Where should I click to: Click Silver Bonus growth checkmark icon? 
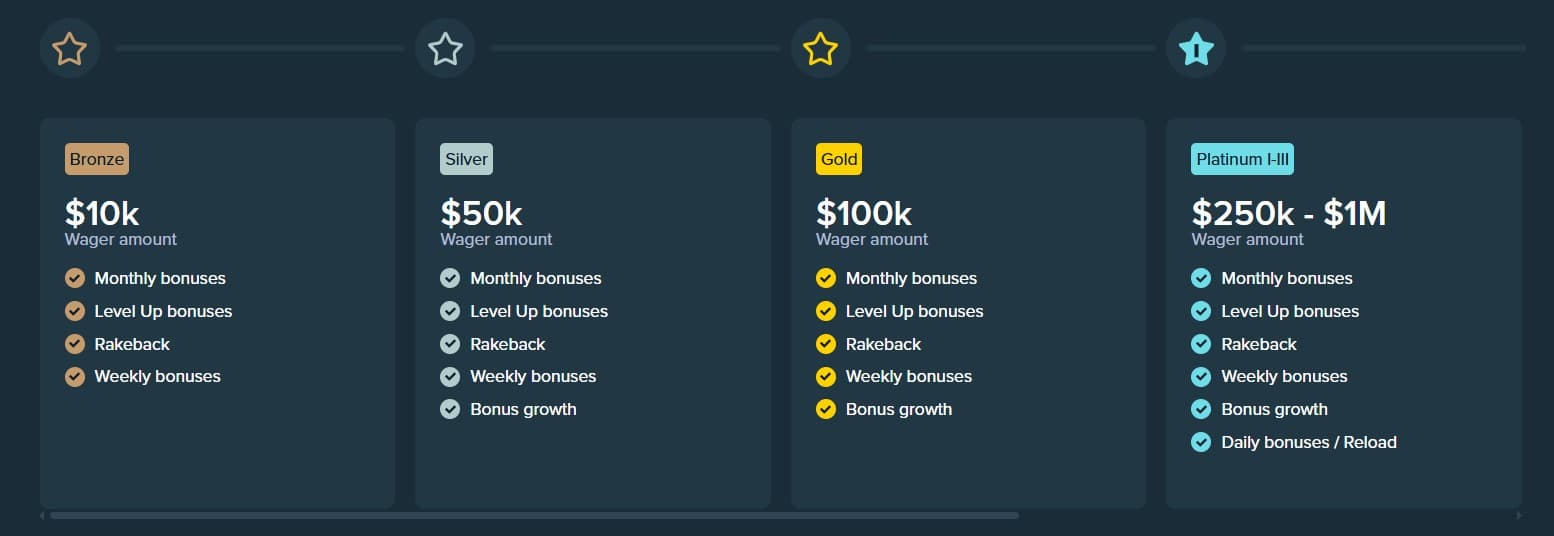pyautogui.click(x=450, y=409)
